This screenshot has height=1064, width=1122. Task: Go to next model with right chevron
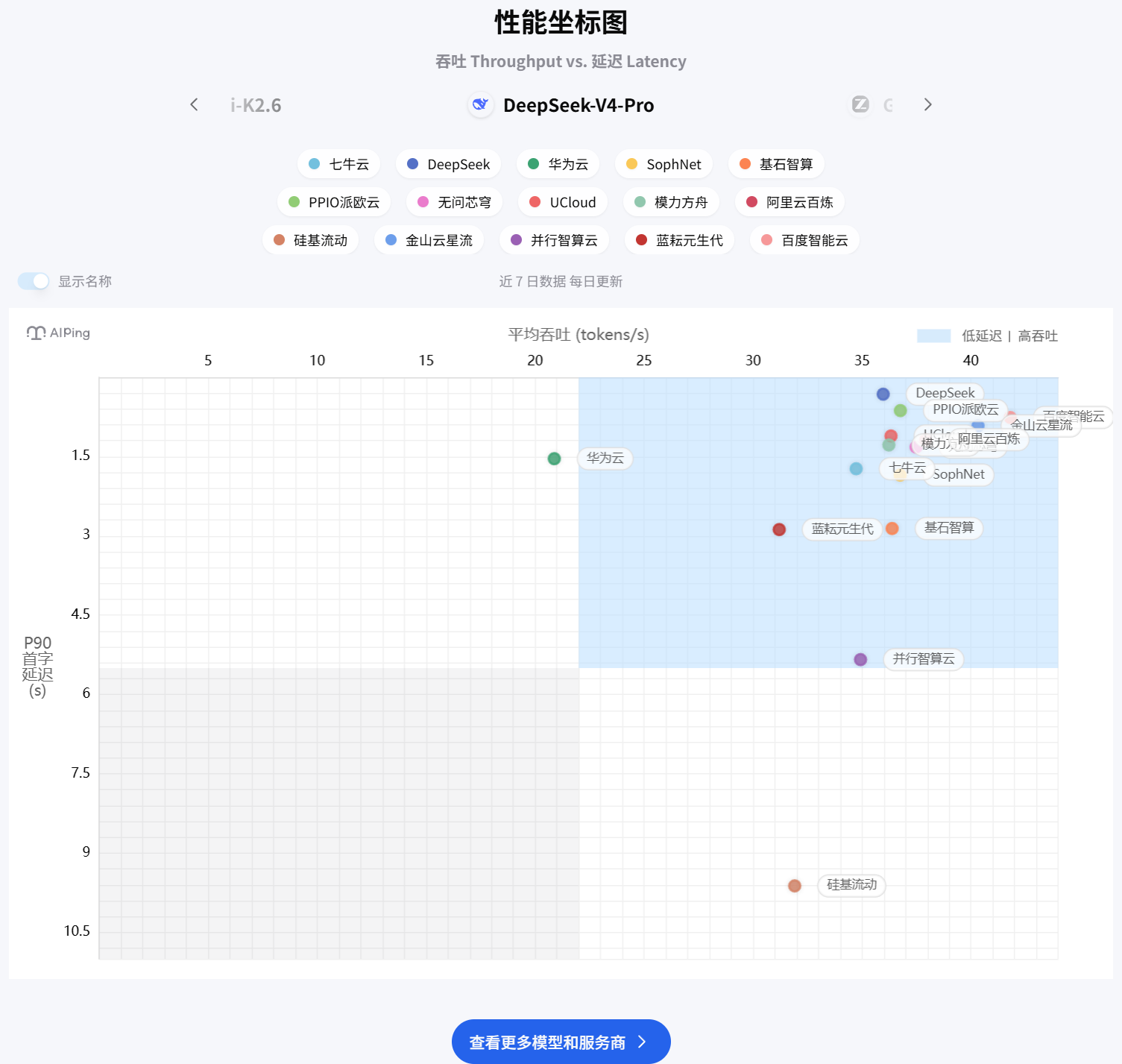click(x=928, y=104)
